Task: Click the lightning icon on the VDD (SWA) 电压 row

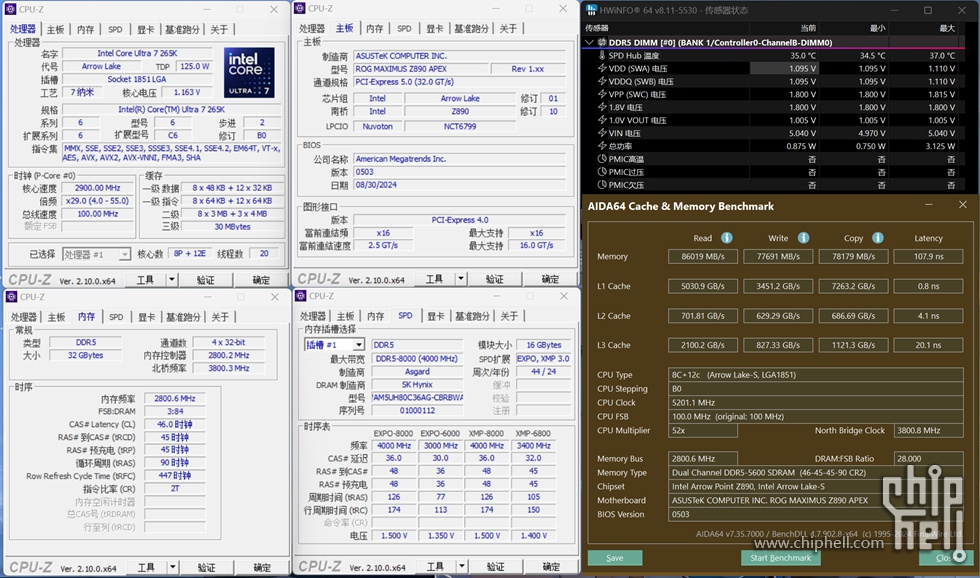Action: click(602, 68)
